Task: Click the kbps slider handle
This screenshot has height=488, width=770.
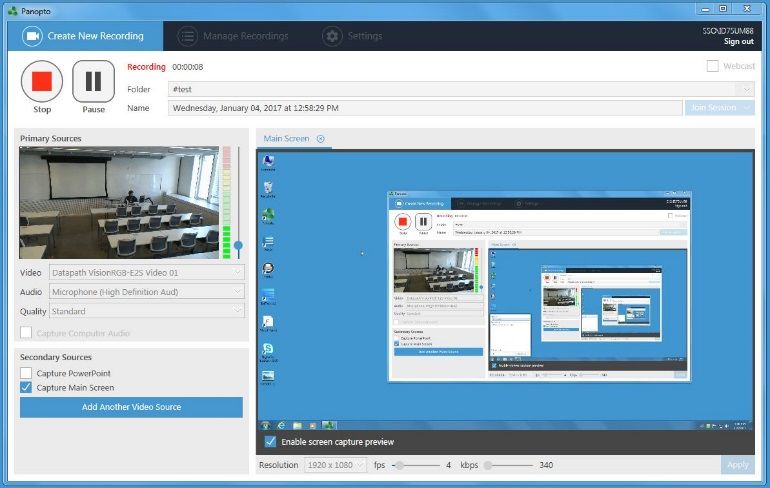Action: tap(488, 465)
